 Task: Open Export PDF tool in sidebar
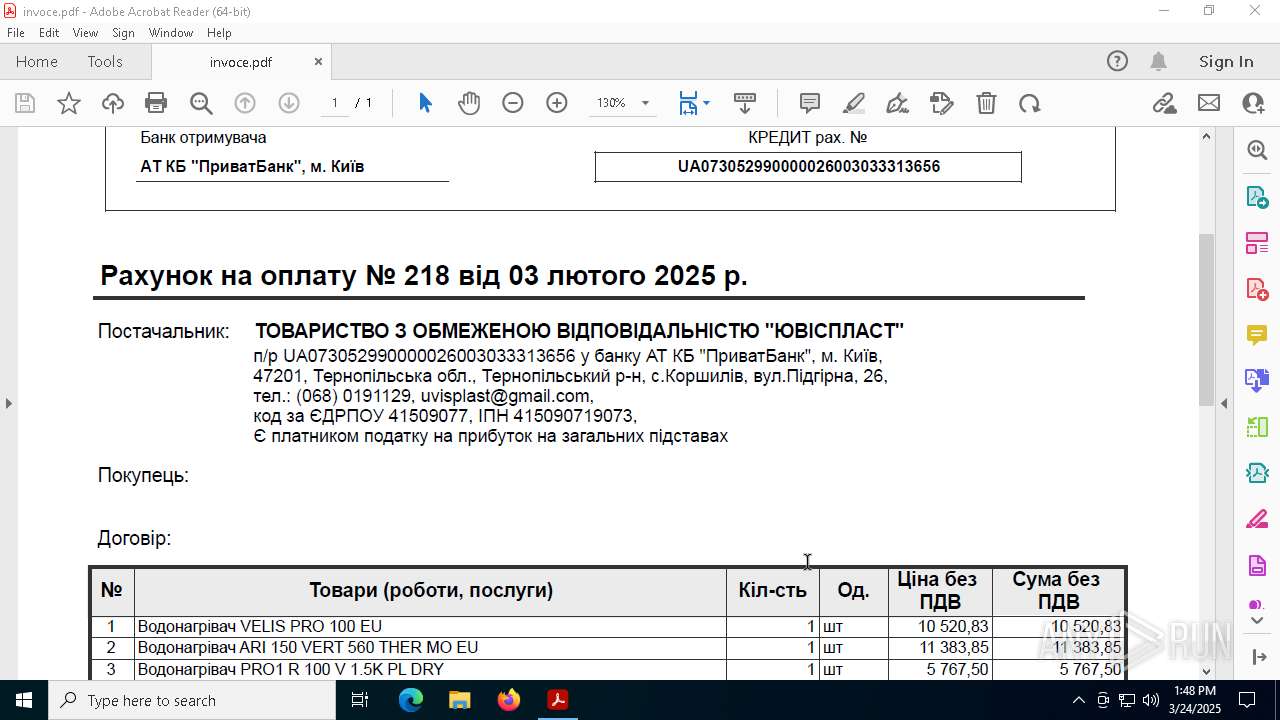[1257, 197]
